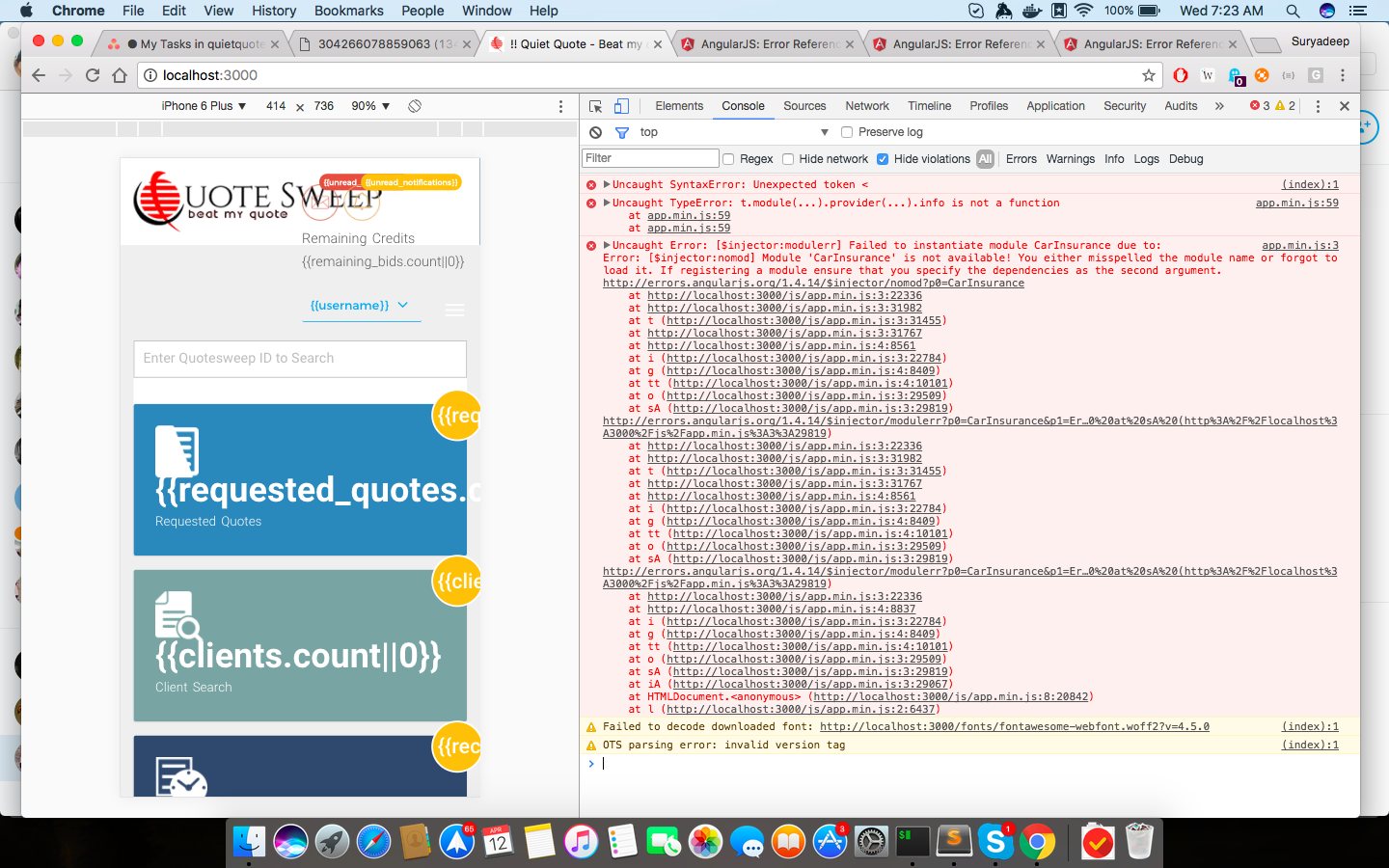
Task: Open the (index):1 link for SyntaxError
Action: click(x=1310, y=184)
